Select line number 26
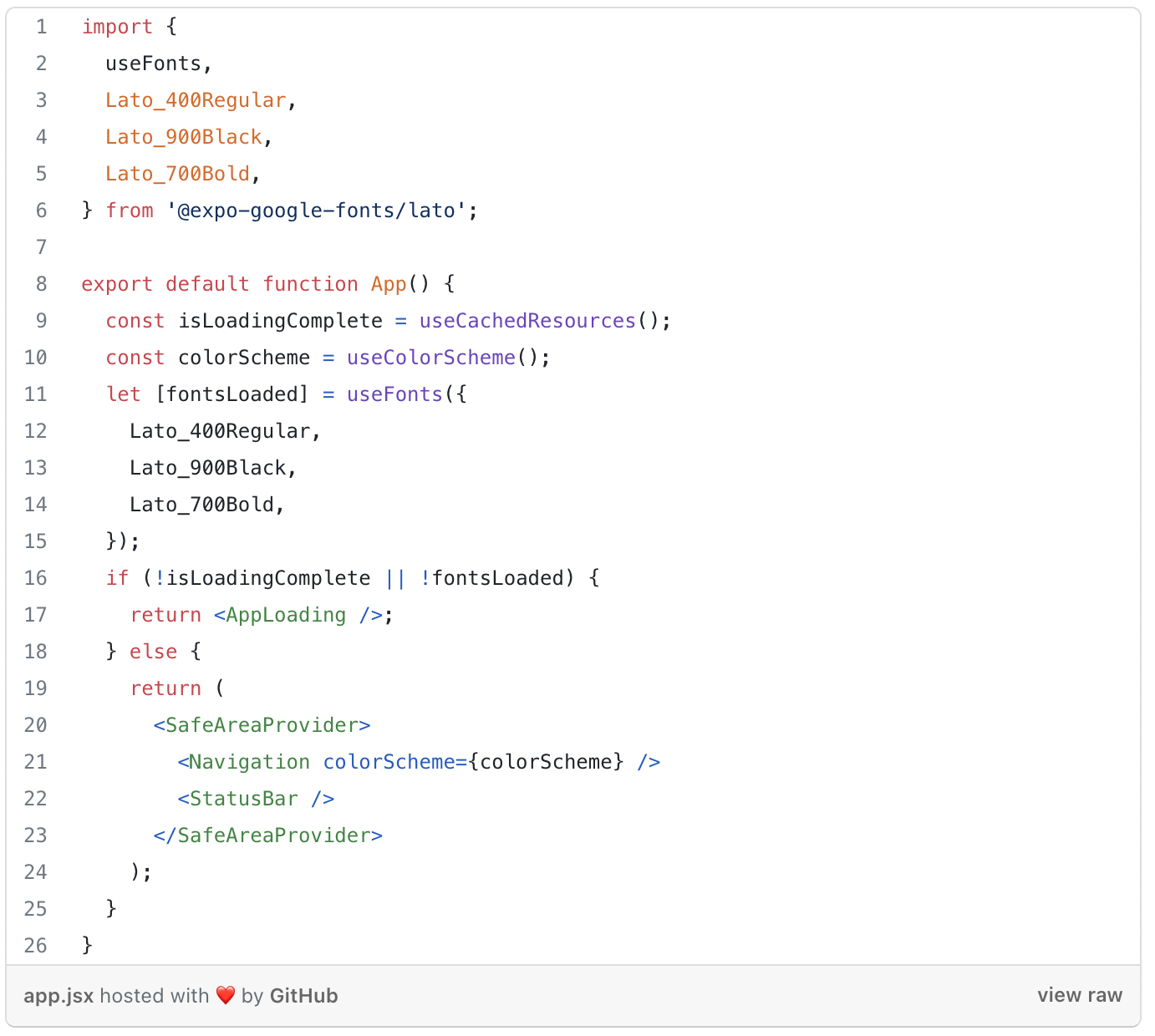 [x=35, y=945]
